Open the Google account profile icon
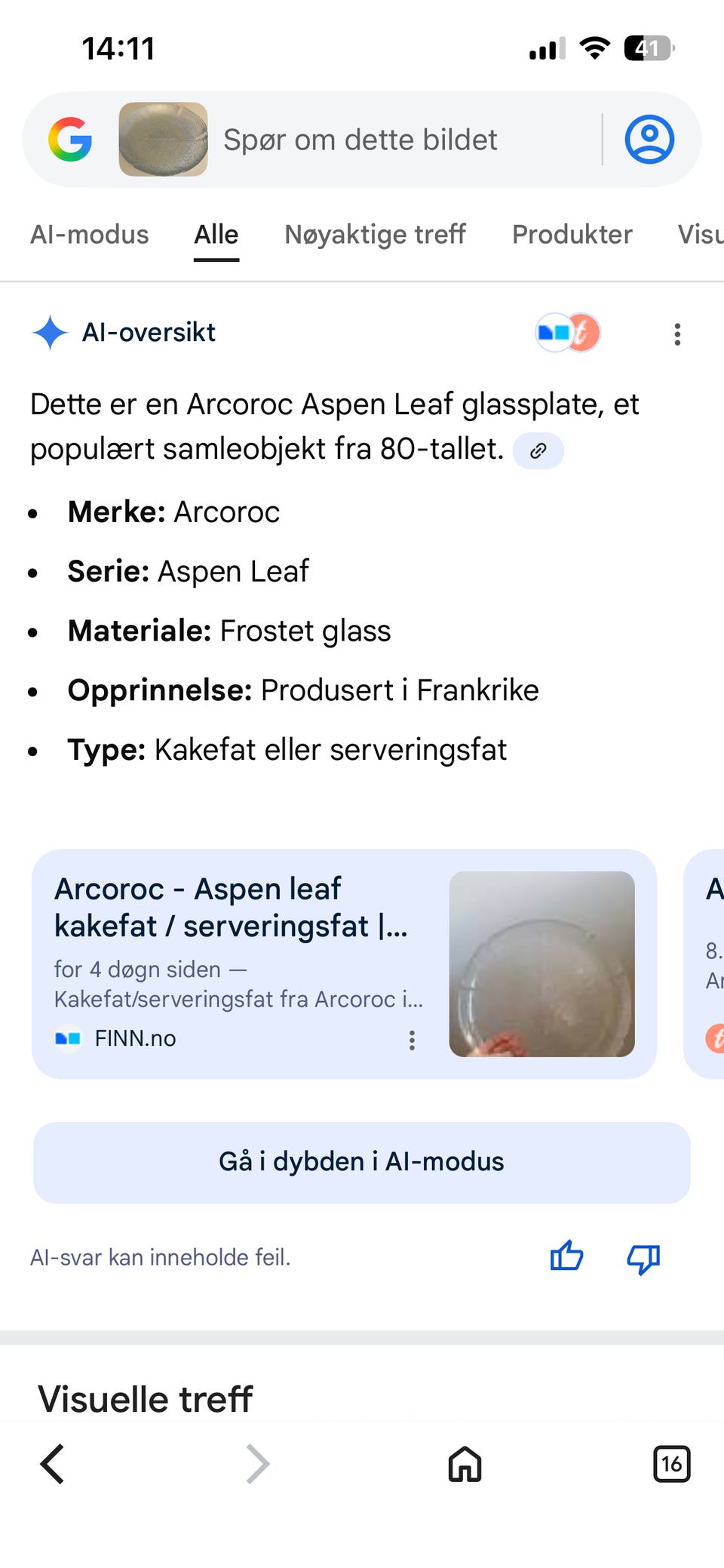This screenshot has width=724, height=1568. pos(649,140)
